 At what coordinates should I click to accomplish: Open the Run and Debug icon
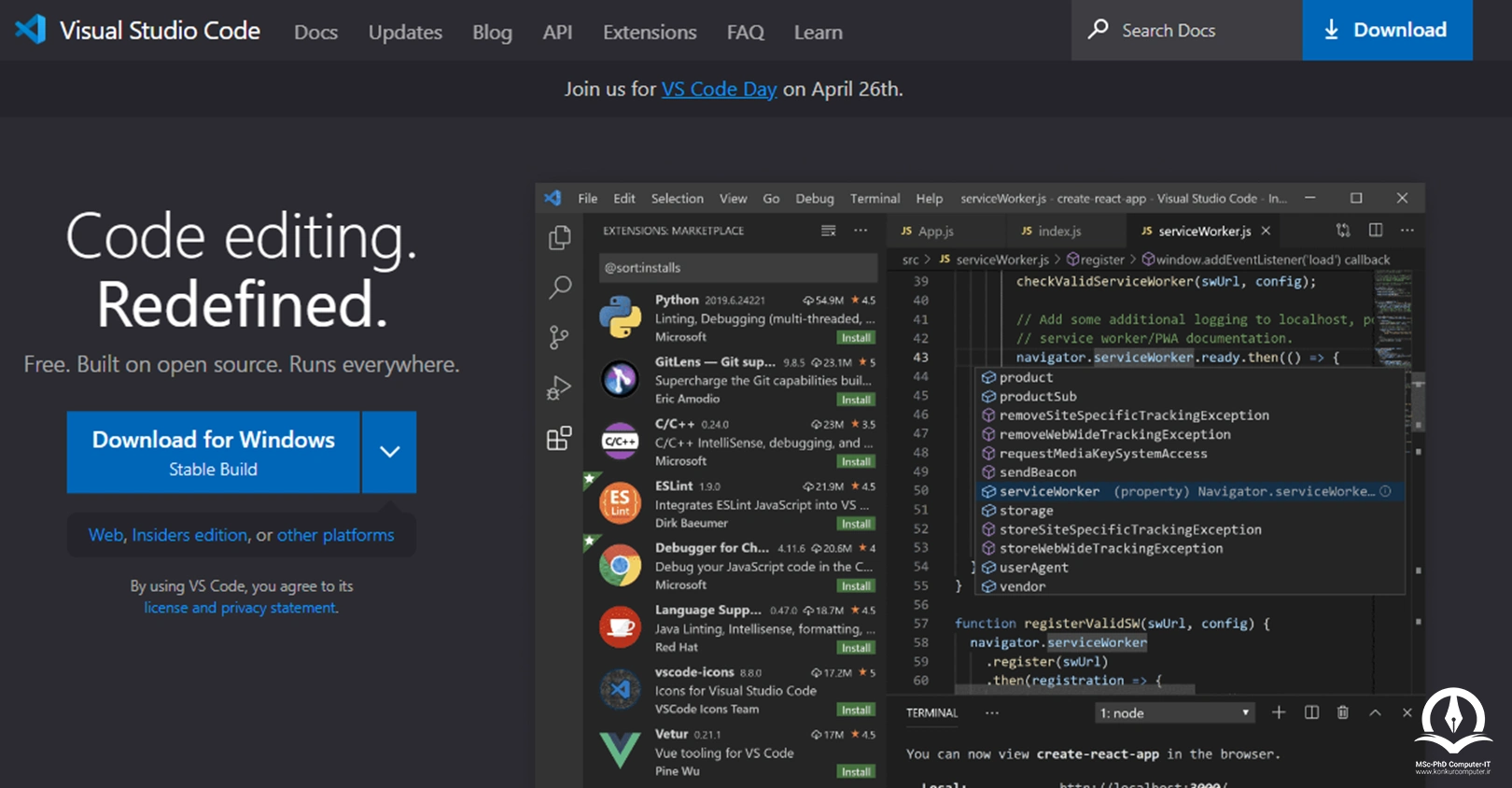point(559,387)
